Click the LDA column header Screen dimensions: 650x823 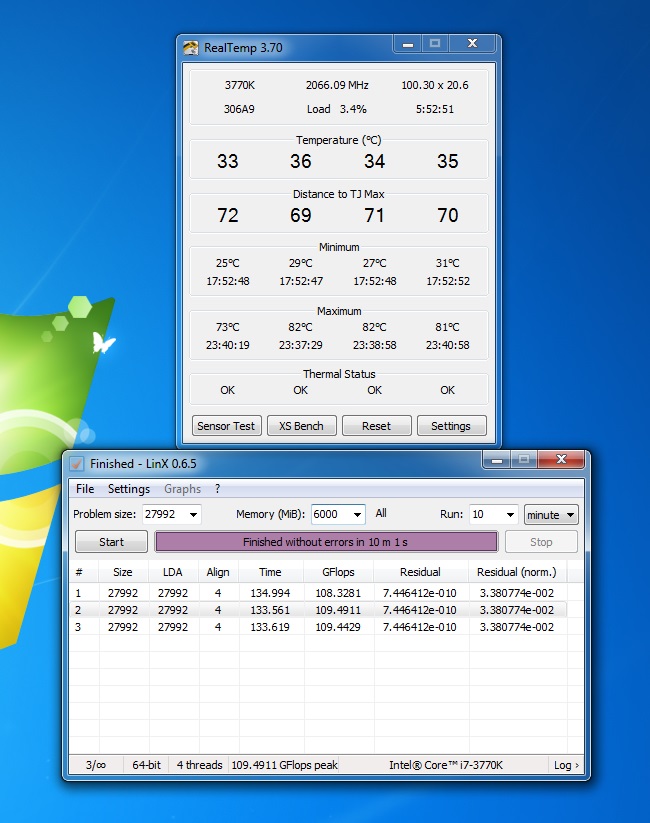[173, 572]
